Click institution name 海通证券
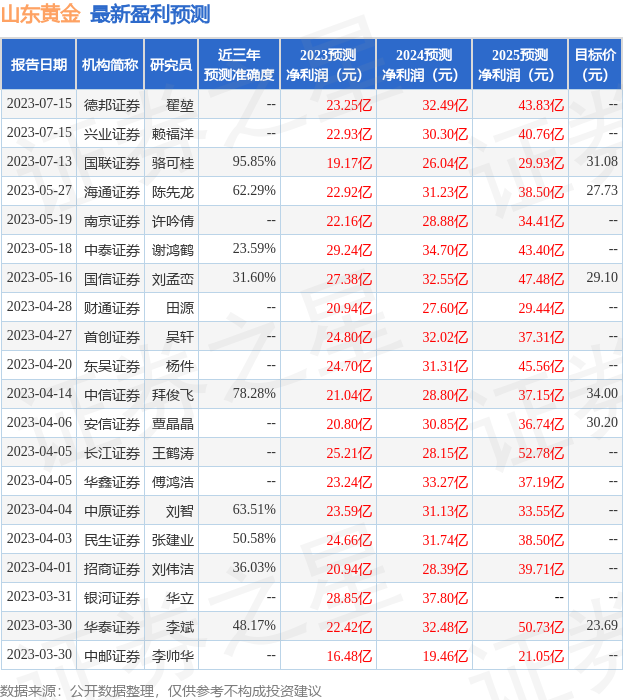Screen dimensions: 623x700 pos(112,192)
